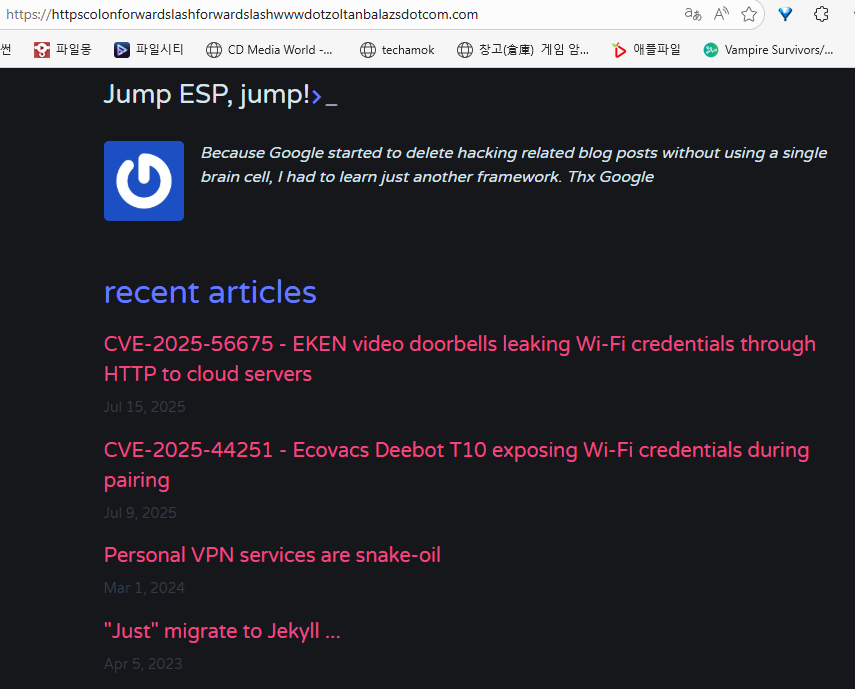Open the read aloud icon
This screenshot has height=689, width=855.
pos(721,14)
